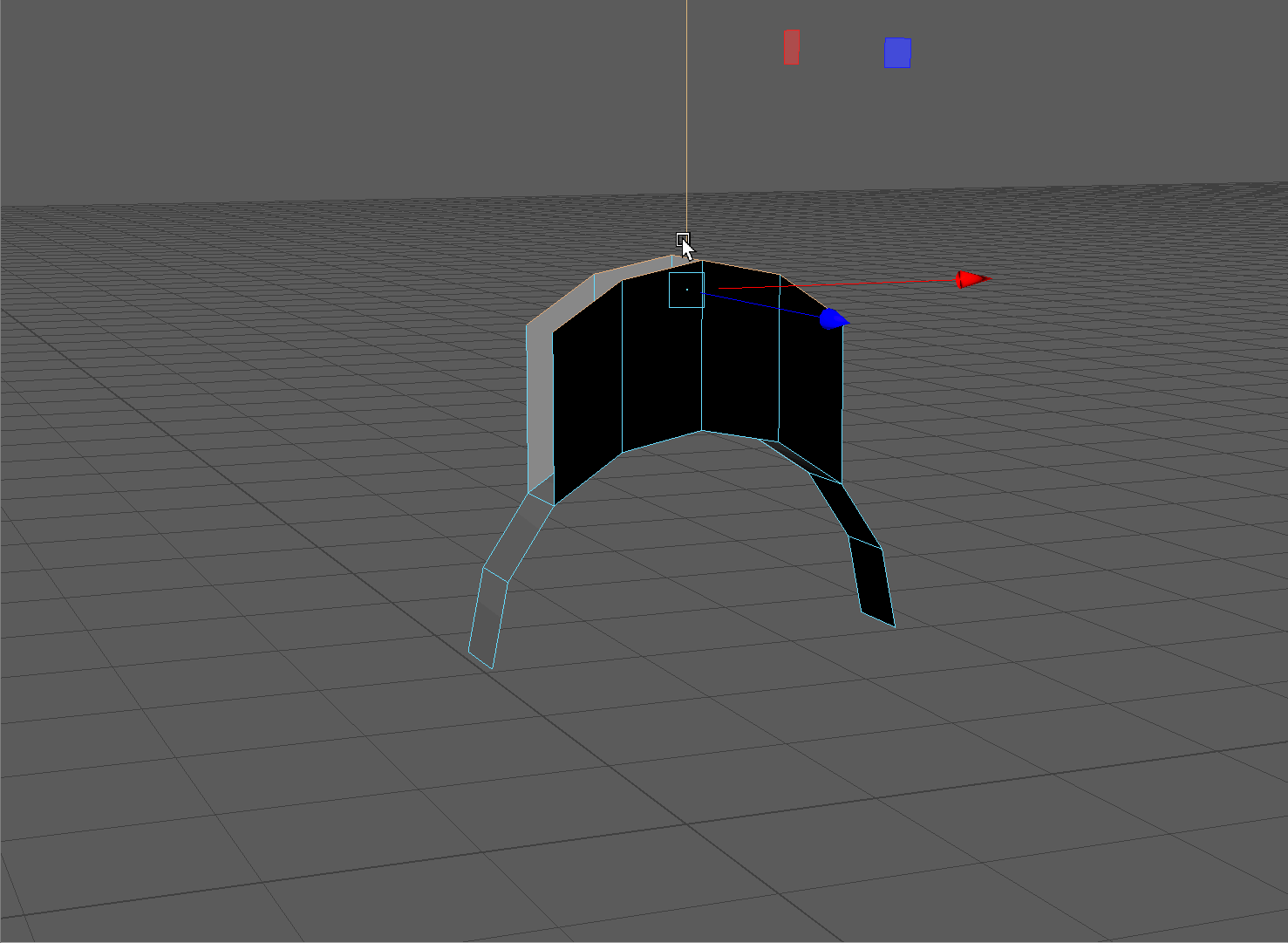Screen dimensions: 1288x943
Task: Click the blue Z-axis arrow handle
Action: coord(832,319)
